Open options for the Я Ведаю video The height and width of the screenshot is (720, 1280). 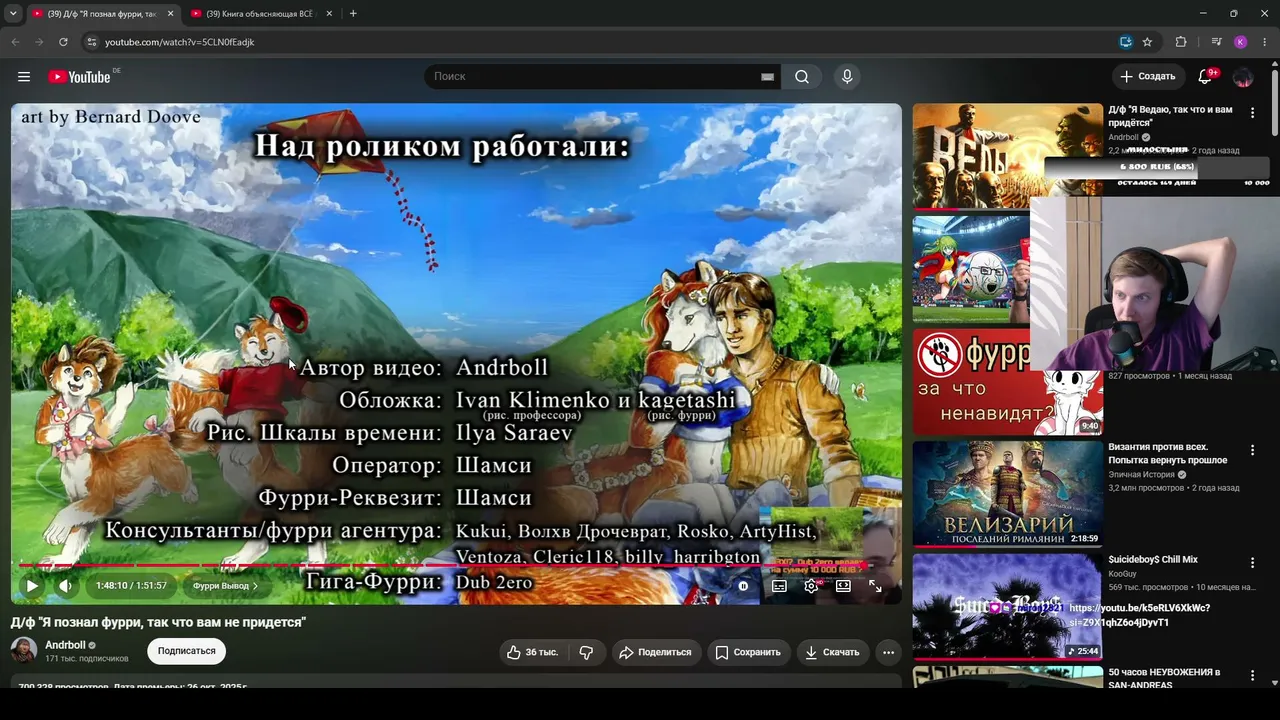pos(1252,114)
